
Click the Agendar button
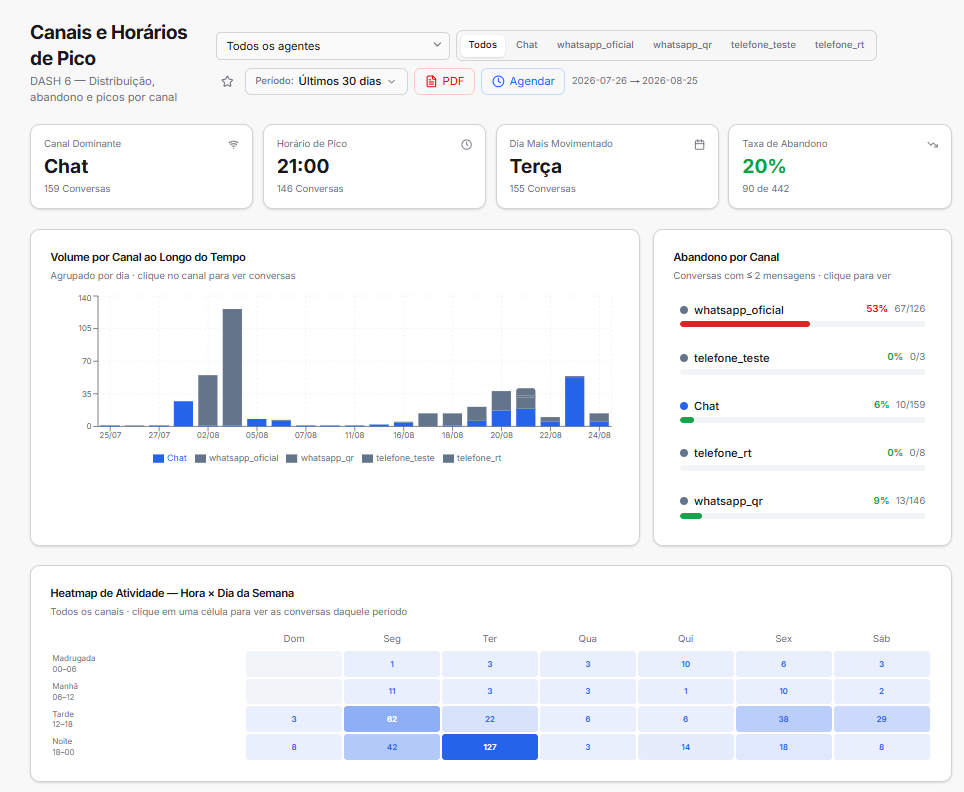[523, 81]
